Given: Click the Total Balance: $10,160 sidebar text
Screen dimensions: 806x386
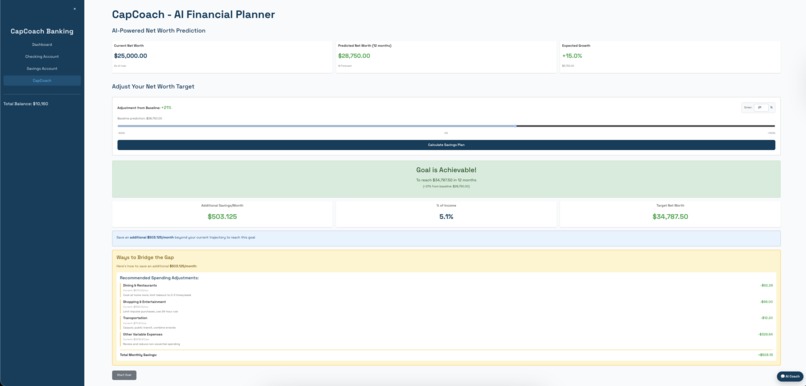Looking at the screenshot, I should click(26, 104).
